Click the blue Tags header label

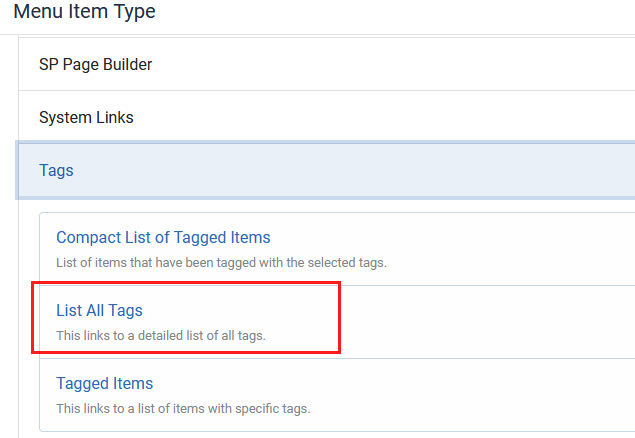[56, 170]
